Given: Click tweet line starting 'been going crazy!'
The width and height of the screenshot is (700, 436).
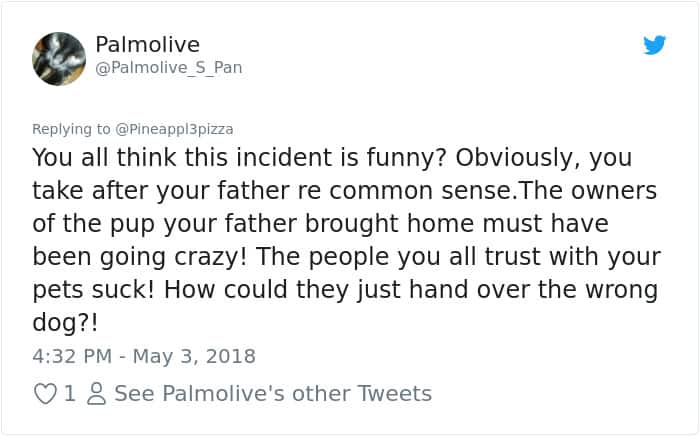Looking at the screenshot, I should (346, 258).
